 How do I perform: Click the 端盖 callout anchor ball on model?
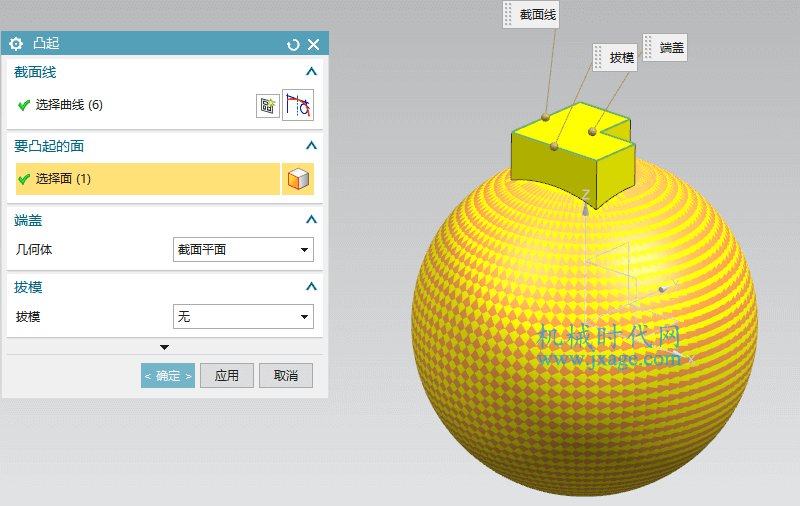592,132
